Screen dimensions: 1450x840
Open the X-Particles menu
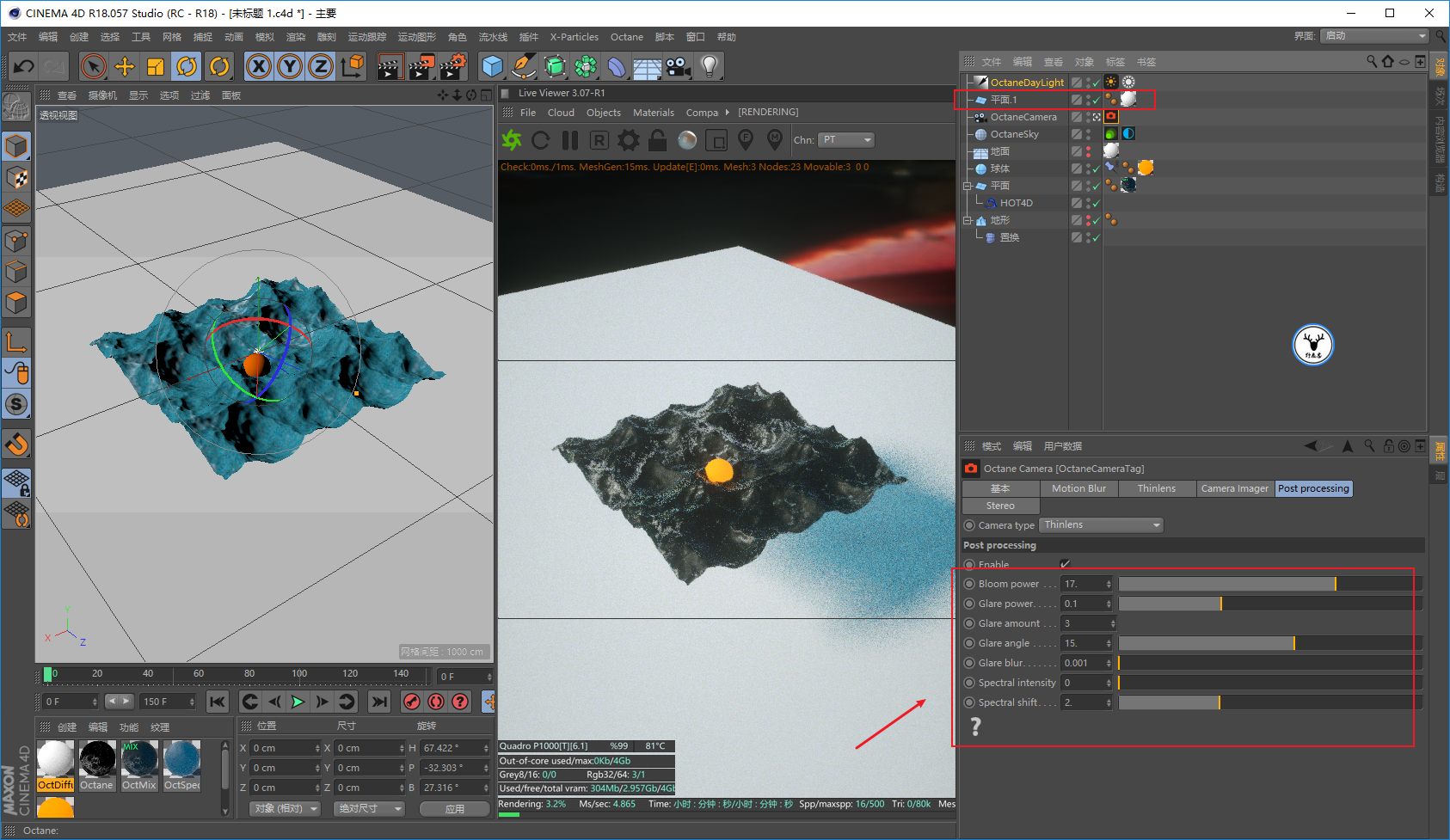(x=574, y=37)
